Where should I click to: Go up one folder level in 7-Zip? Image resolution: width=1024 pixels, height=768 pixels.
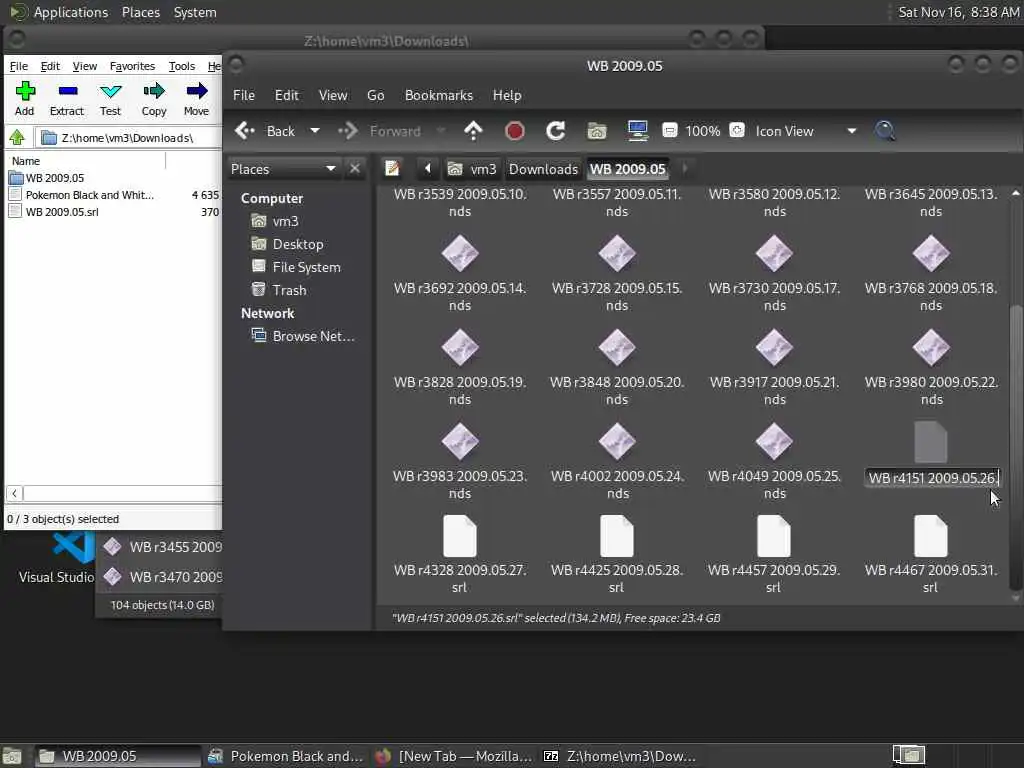[x=17, y=137]
